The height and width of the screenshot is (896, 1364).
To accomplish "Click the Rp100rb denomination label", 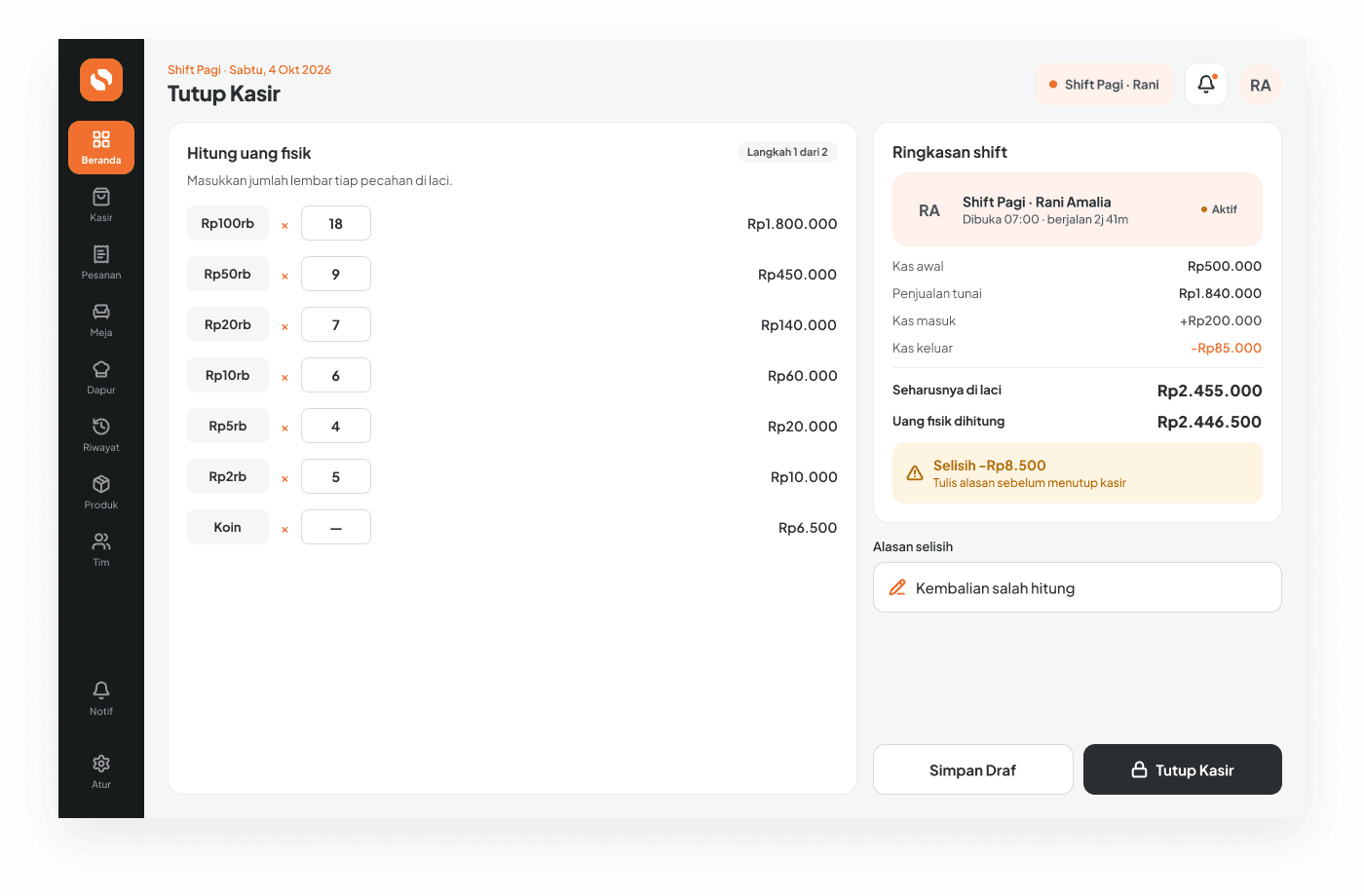I will coord(228,223).
